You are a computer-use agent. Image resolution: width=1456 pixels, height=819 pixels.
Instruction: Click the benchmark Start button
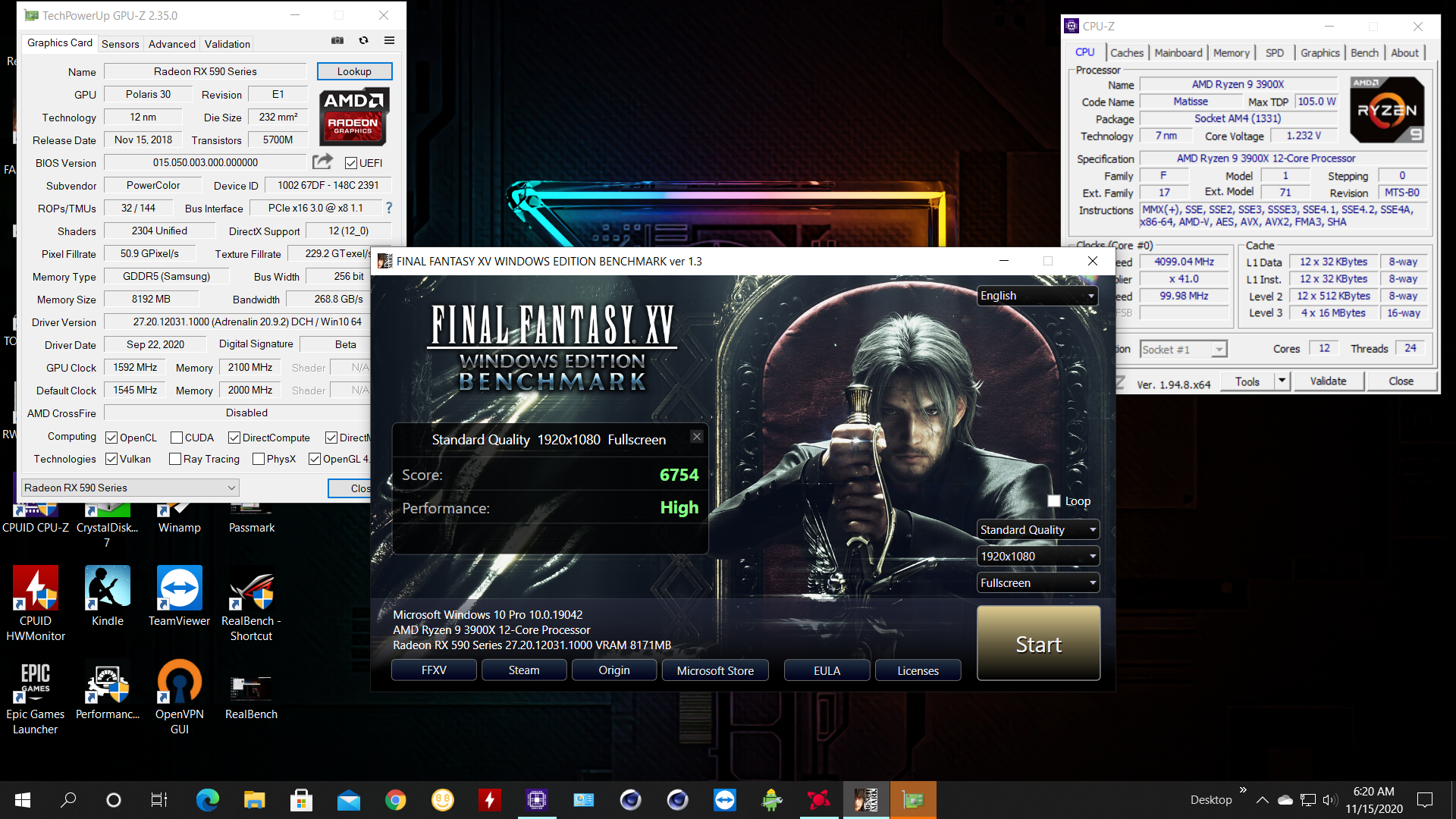click(1038, 644)
